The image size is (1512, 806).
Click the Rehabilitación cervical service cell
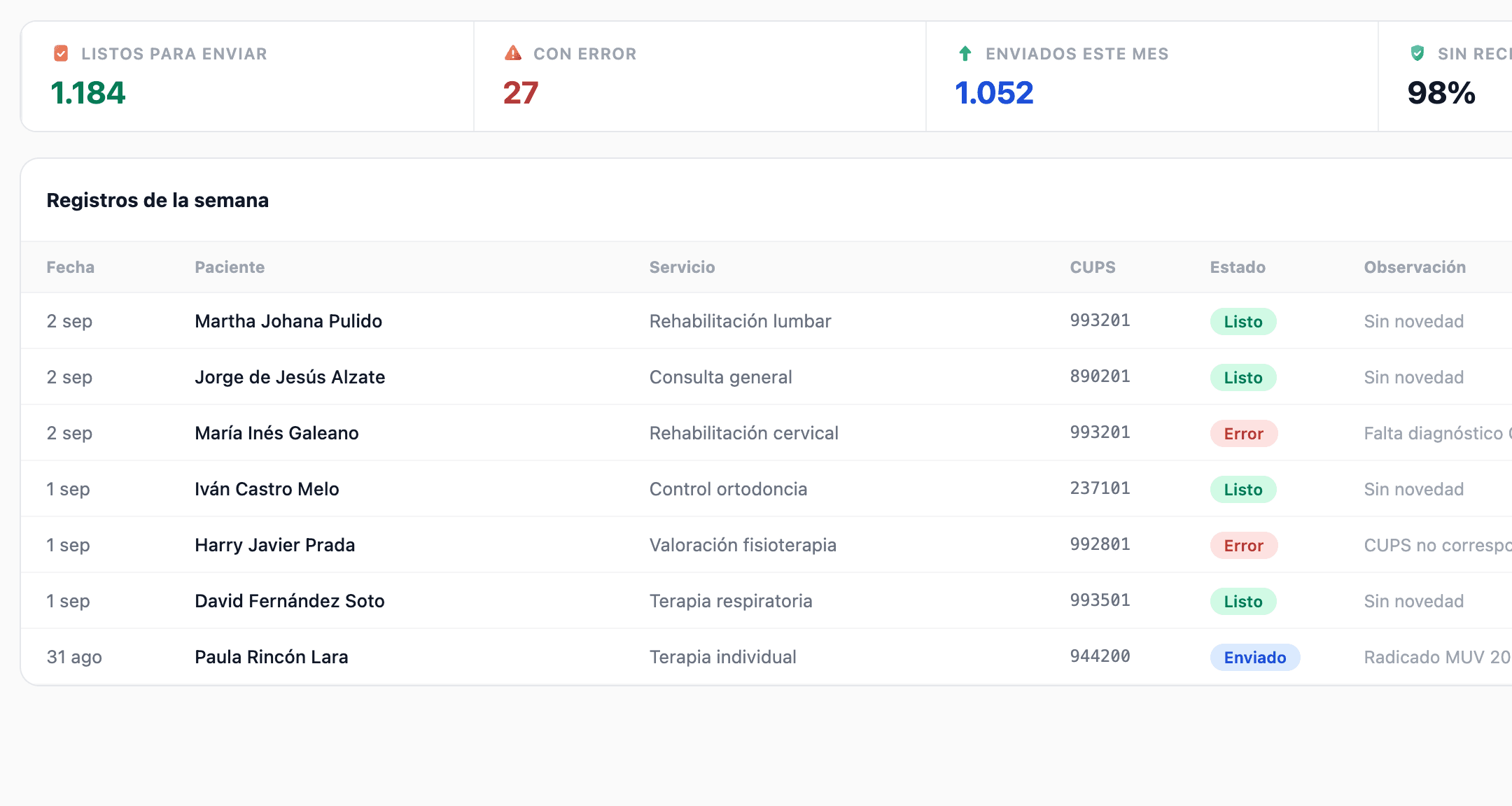coord(744,433)
